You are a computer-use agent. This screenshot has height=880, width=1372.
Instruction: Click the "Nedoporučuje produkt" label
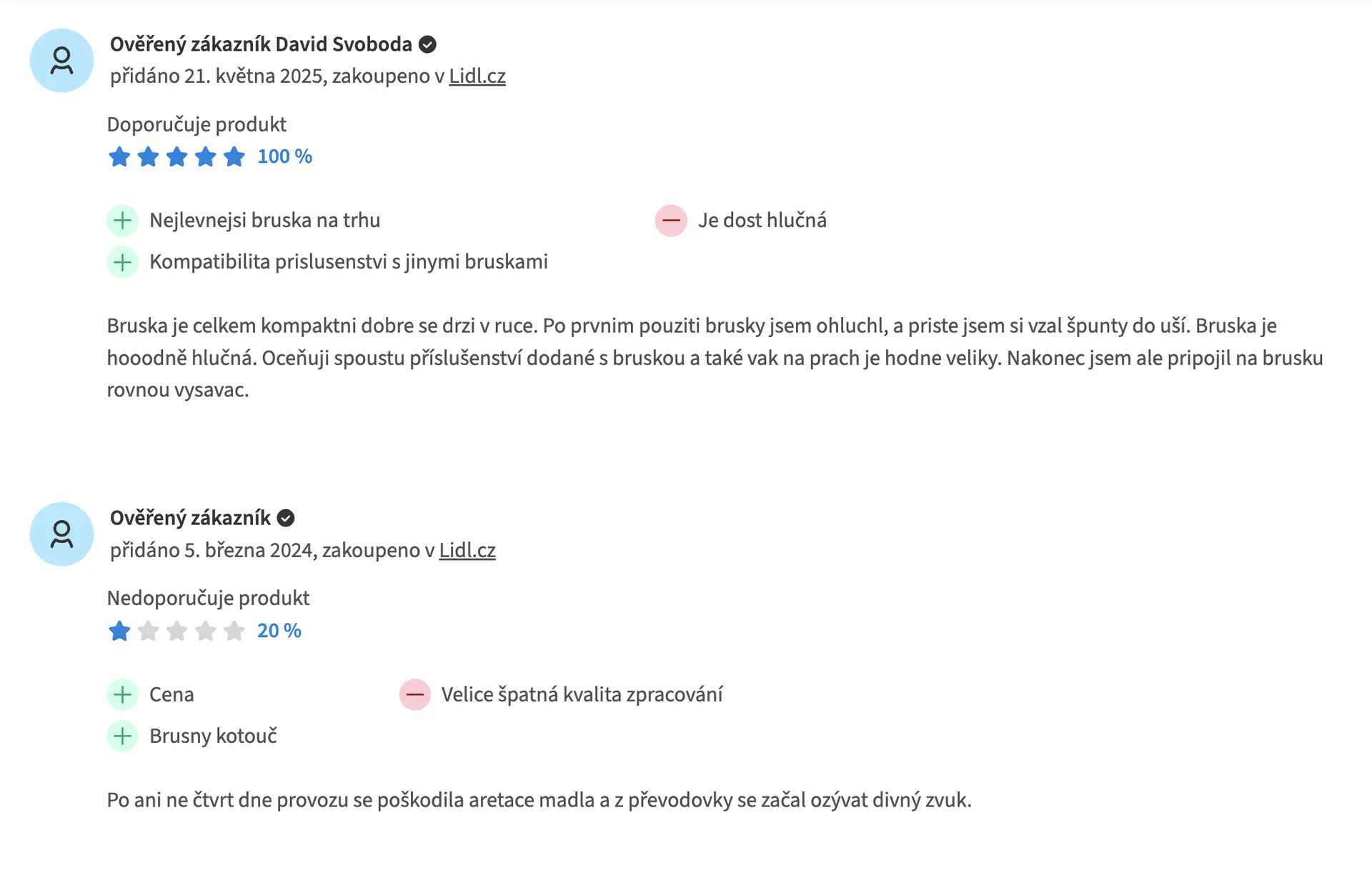(x=208, y=598)
